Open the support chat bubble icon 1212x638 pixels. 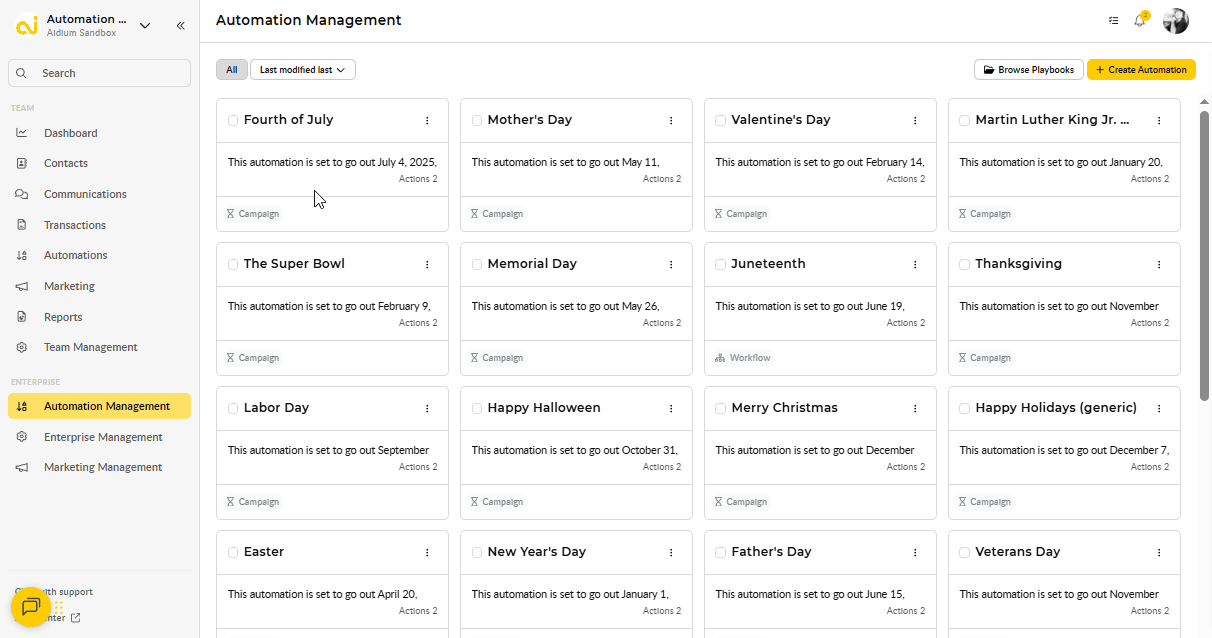point(30,606)
